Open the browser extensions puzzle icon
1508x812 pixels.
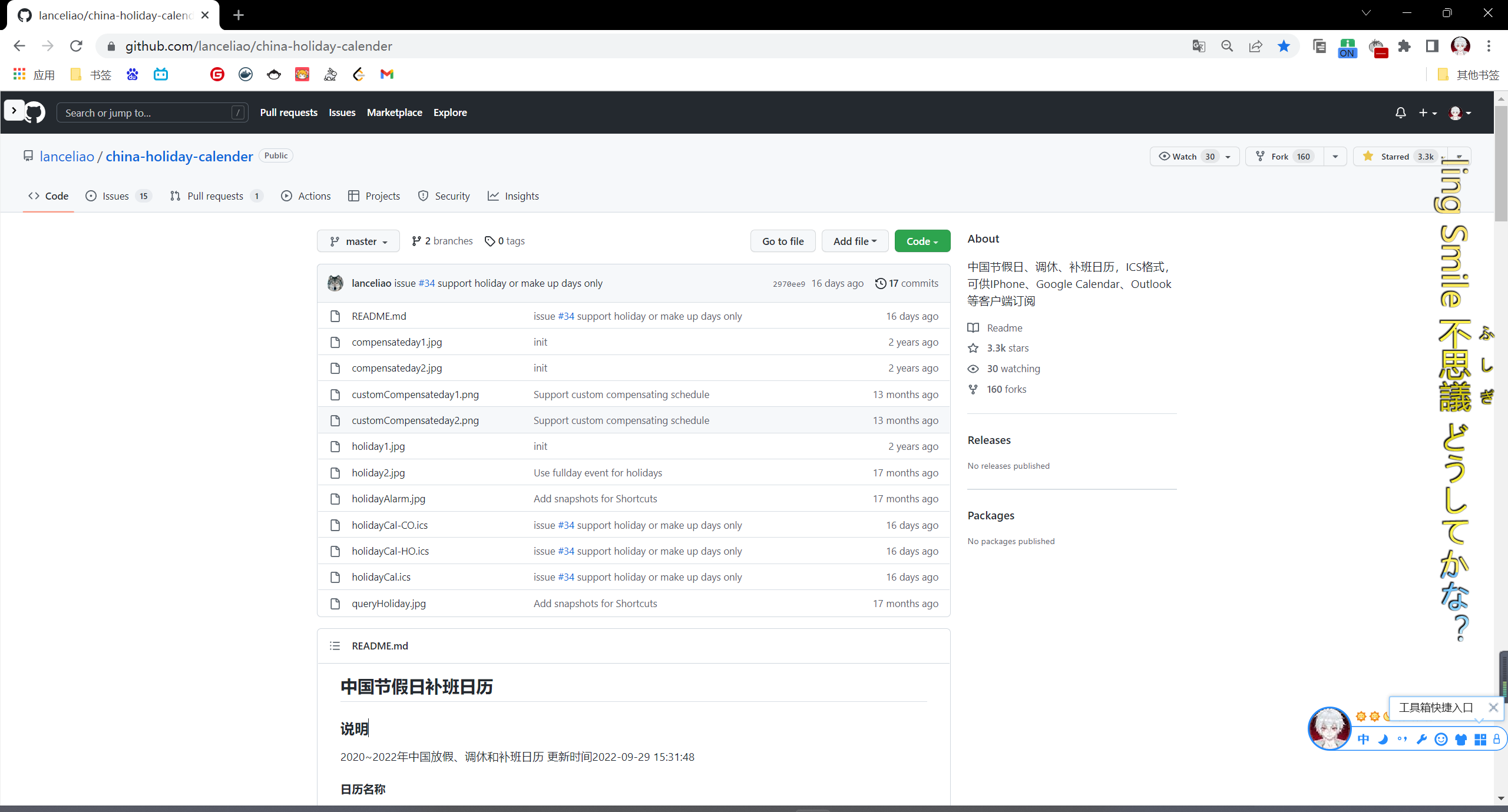tap(1404, 46)
